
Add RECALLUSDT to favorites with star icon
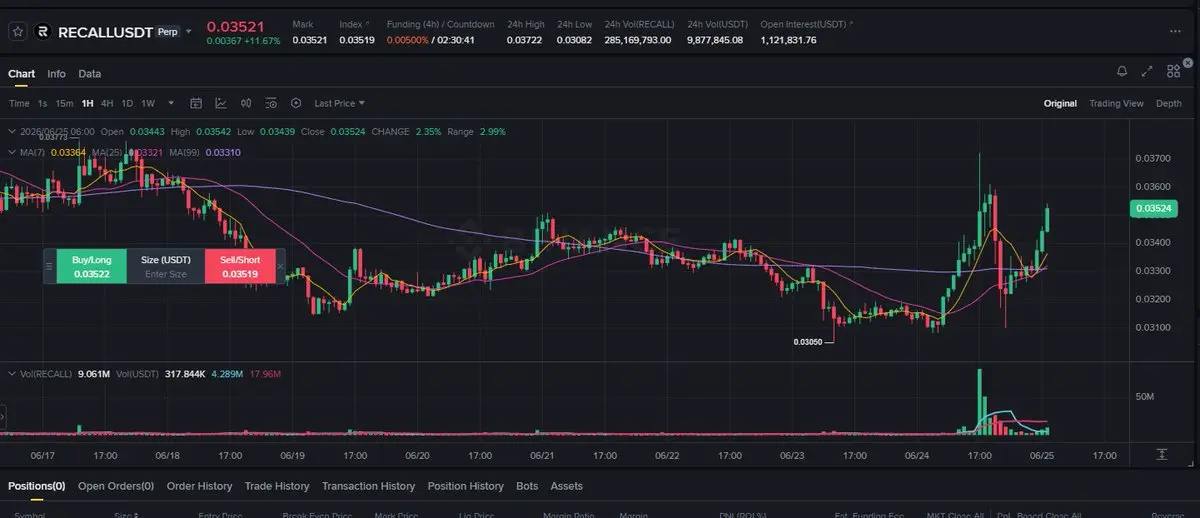click(x=17, y=32)
